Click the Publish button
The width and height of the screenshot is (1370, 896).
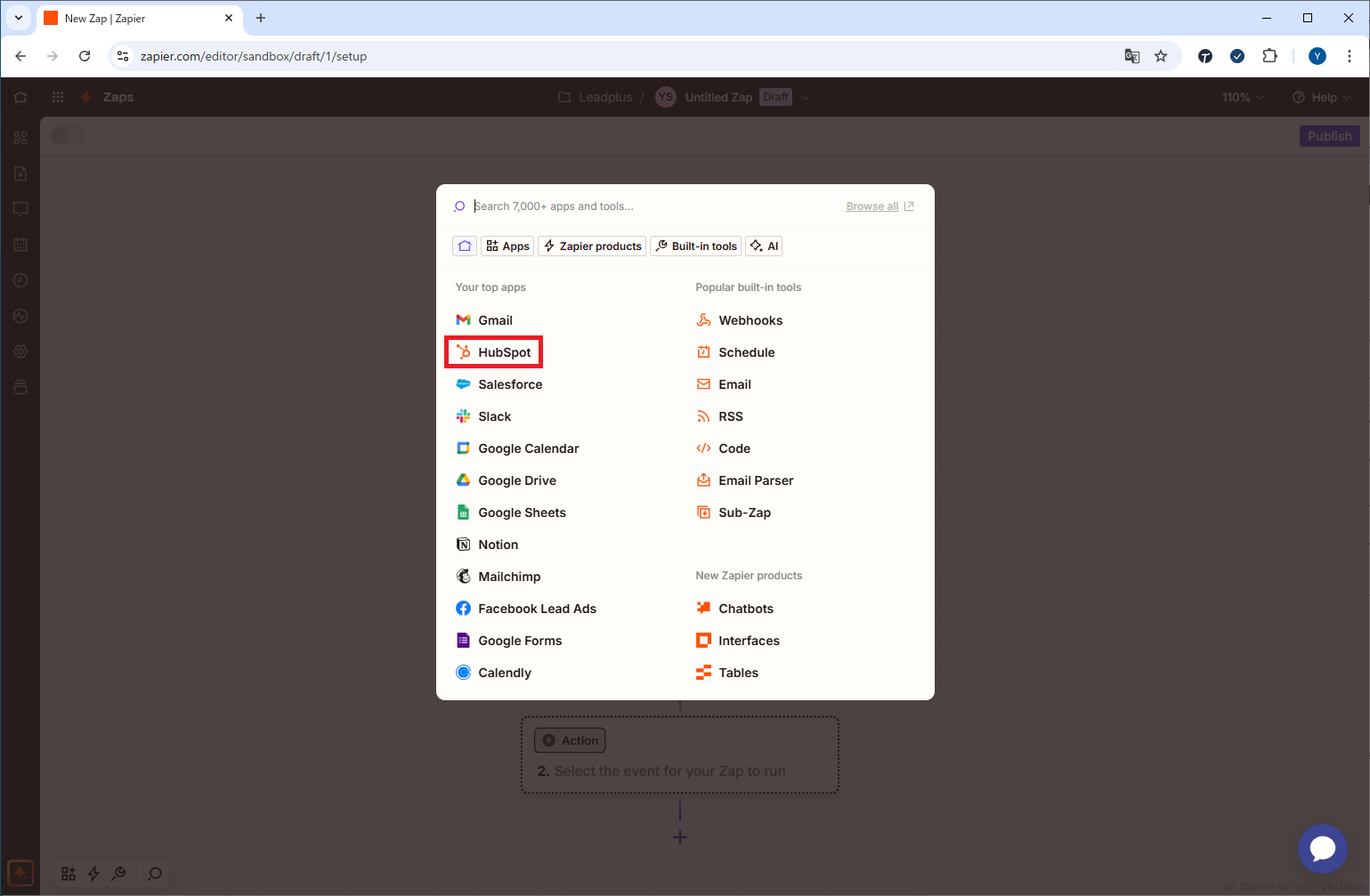pos(1329,136)
